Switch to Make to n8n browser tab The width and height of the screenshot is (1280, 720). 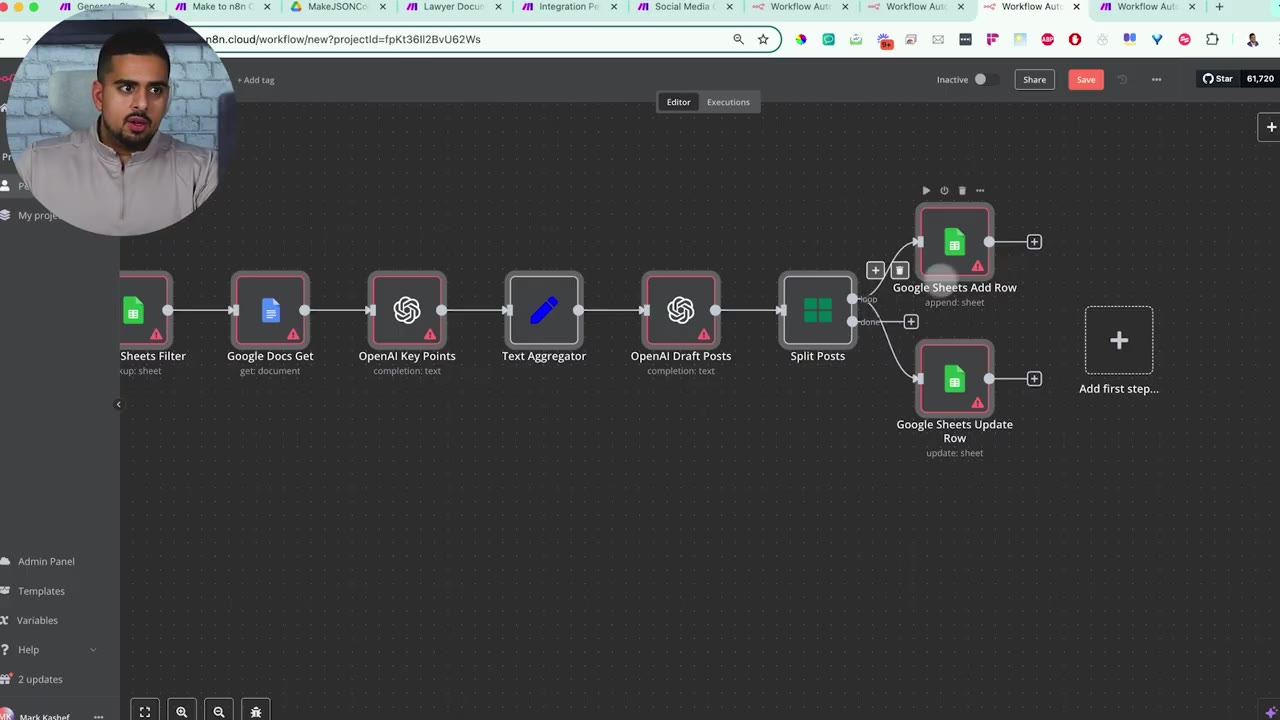pos(221,7)
